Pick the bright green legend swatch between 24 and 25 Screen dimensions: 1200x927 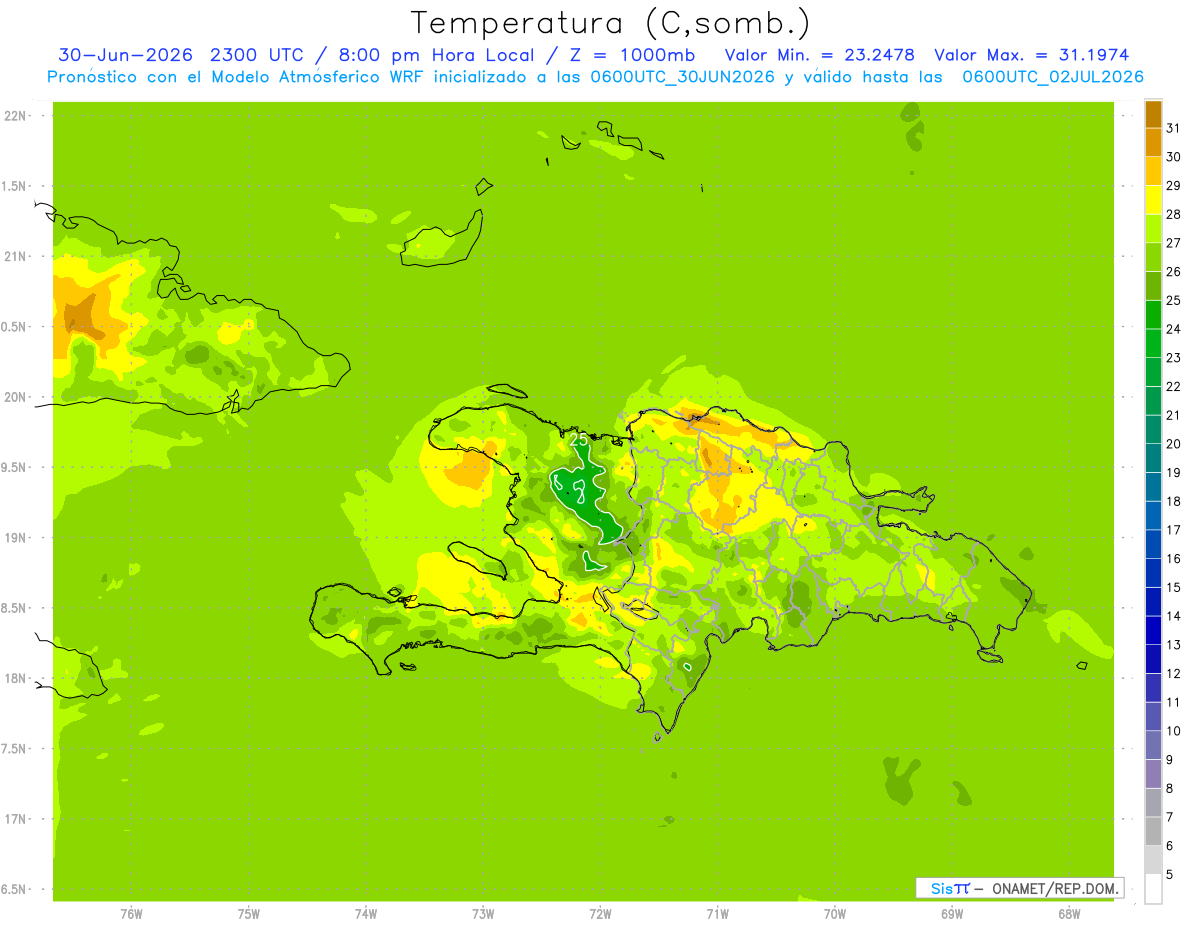click(x=1153, y=315)
